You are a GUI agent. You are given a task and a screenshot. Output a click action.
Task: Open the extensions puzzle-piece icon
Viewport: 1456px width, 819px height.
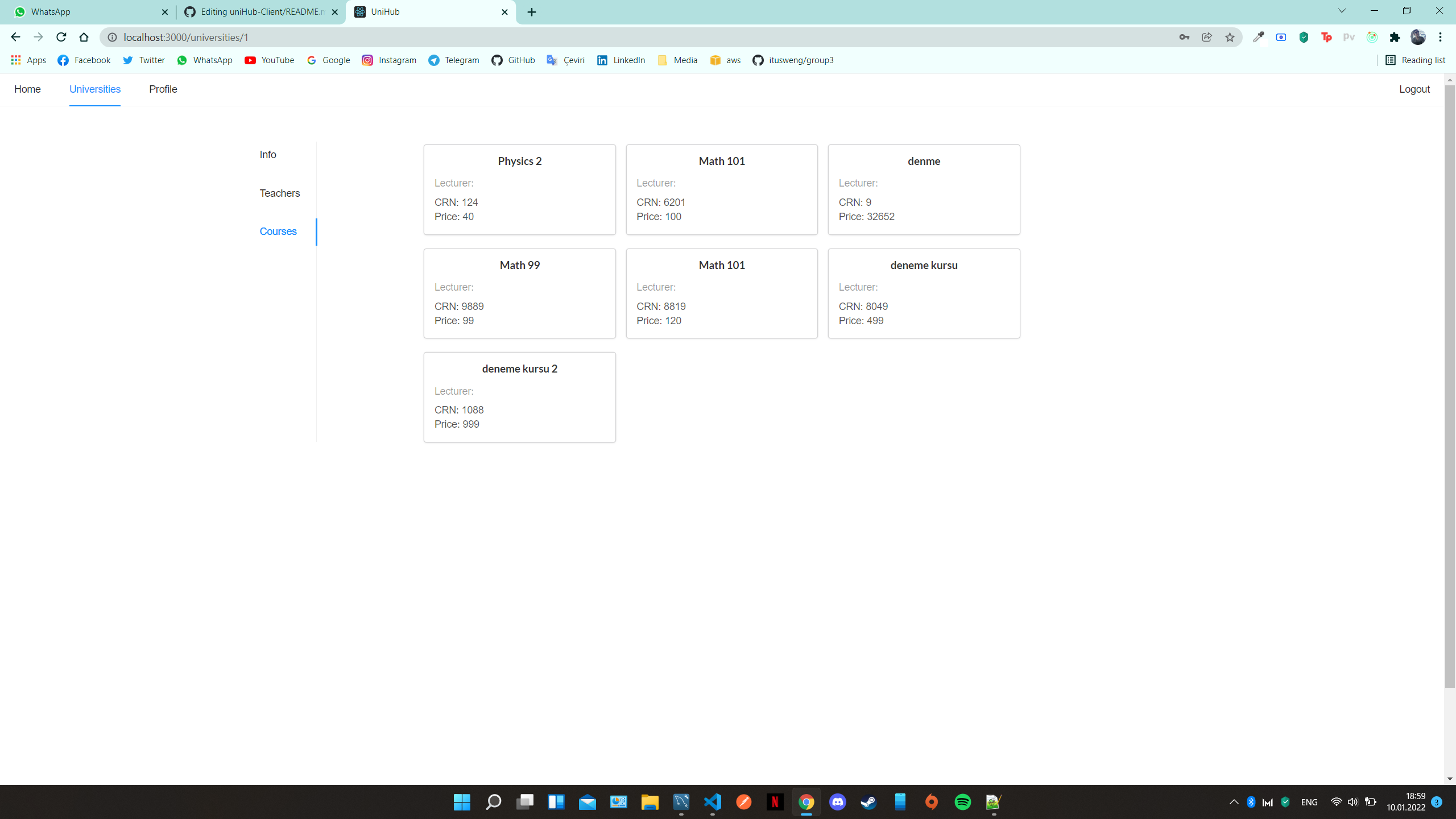(x=1395, y=37)
